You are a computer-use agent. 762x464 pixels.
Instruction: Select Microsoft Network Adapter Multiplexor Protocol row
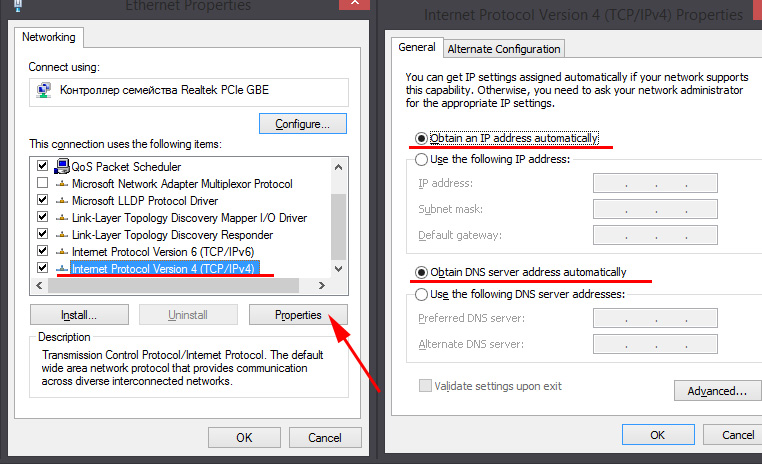click(182, 184)
